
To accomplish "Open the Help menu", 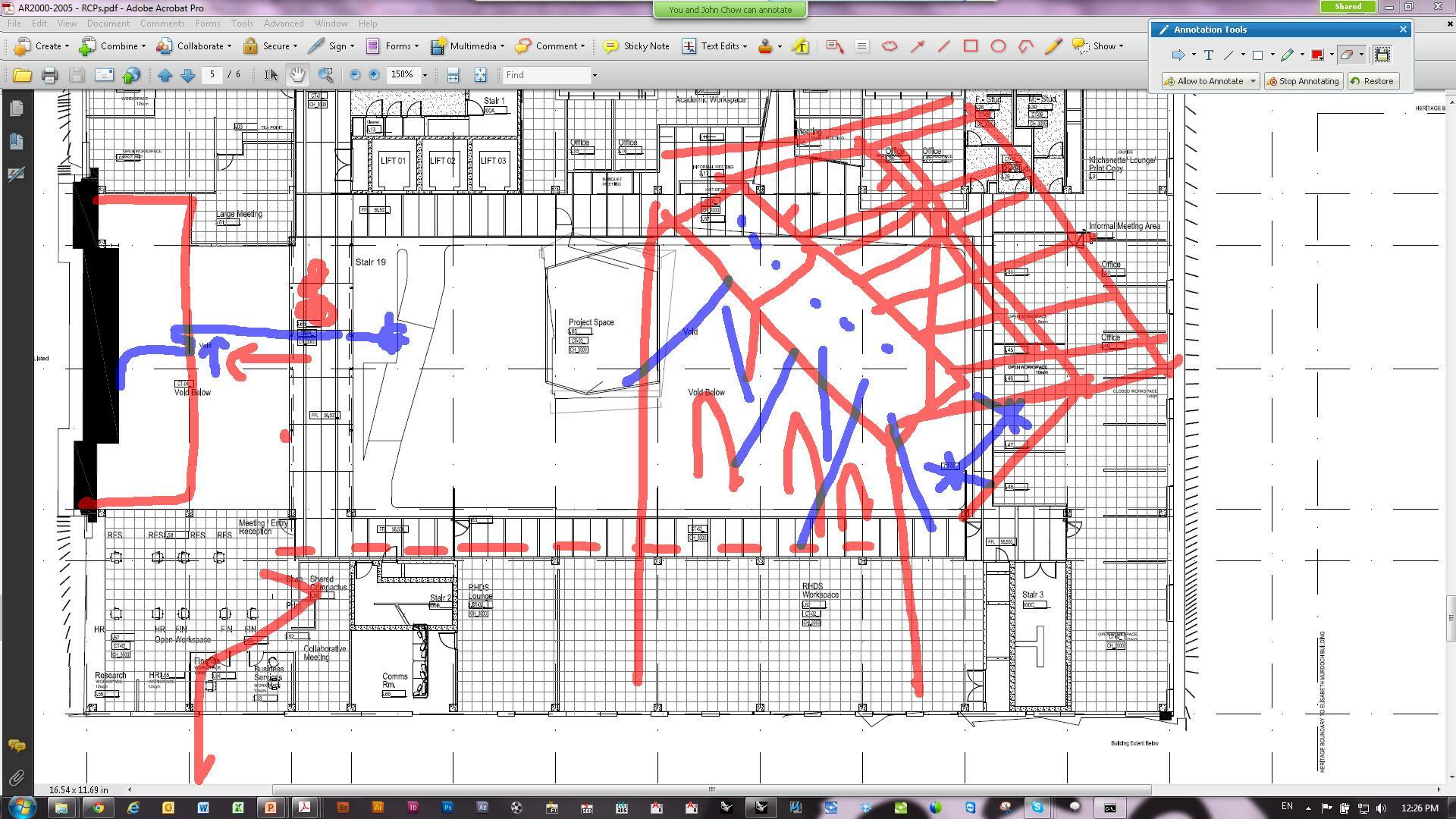I will click(368, 24).
